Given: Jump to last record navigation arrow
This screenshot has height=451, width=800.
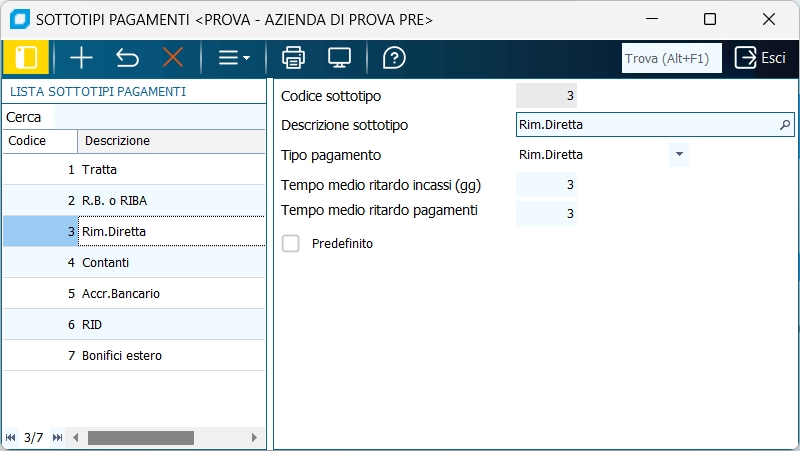Looking at the screenshot, I should (57, 438).
